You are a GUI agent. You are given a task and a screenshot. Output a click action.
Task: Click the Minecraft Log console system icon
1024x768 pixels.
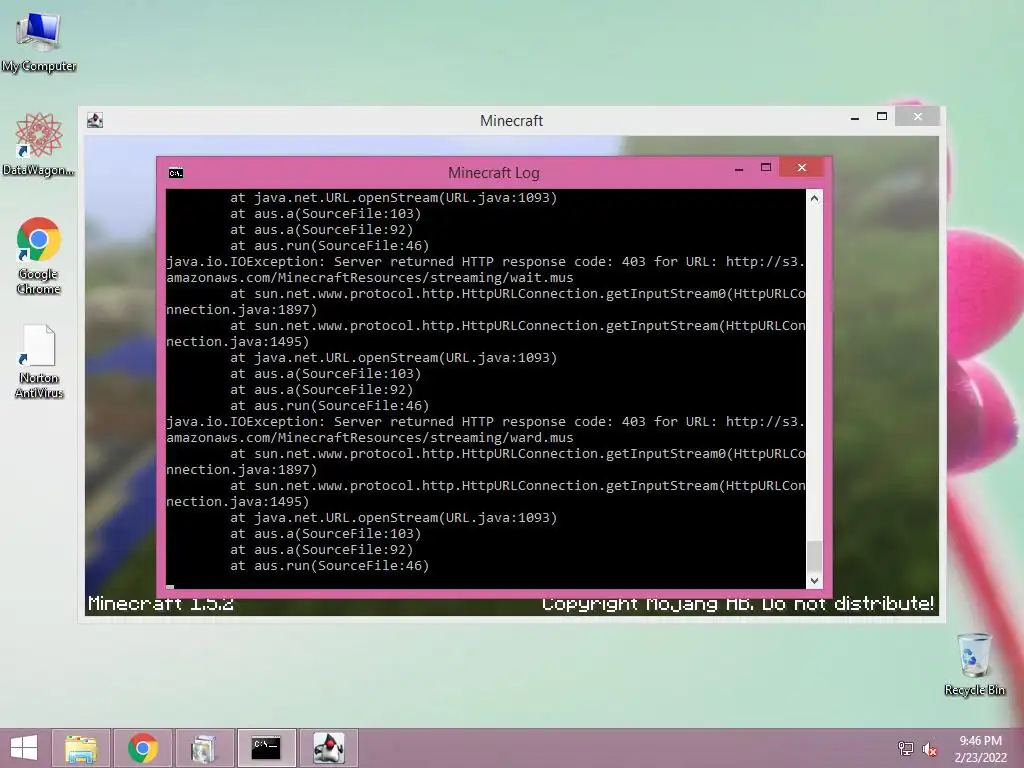[x=176, y=173]
